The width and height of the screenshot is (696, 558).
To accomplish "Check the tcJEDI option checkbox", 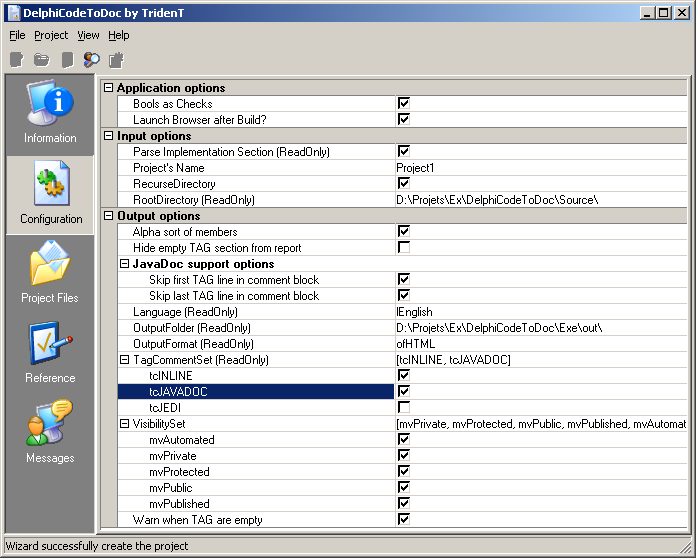I will (404, 408).
